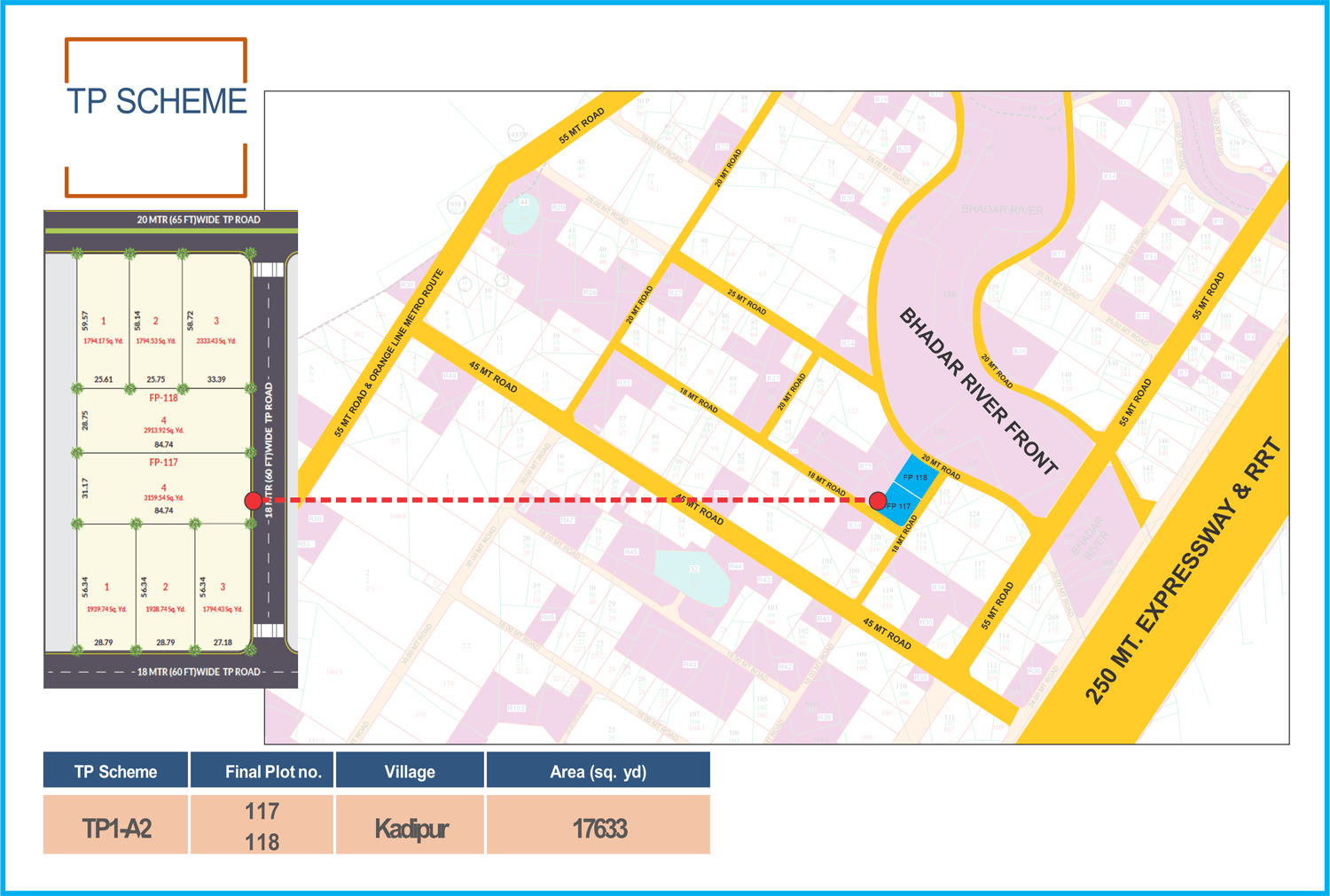Click plot area '1794.17 Sq. Yd.'
1330x896 pixels.
click(x=104, y=341)
